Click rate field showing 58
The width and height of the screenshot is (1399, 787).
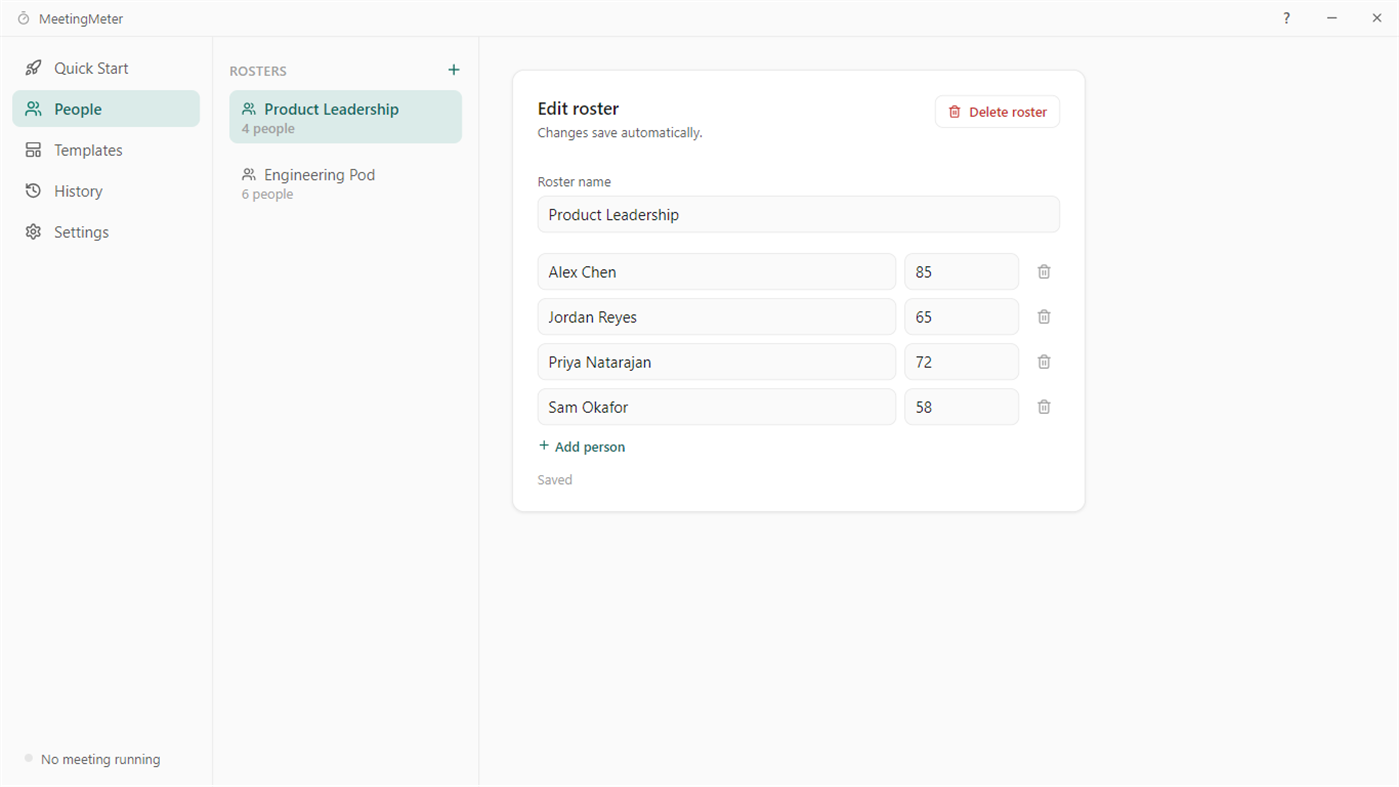point(962,407)
